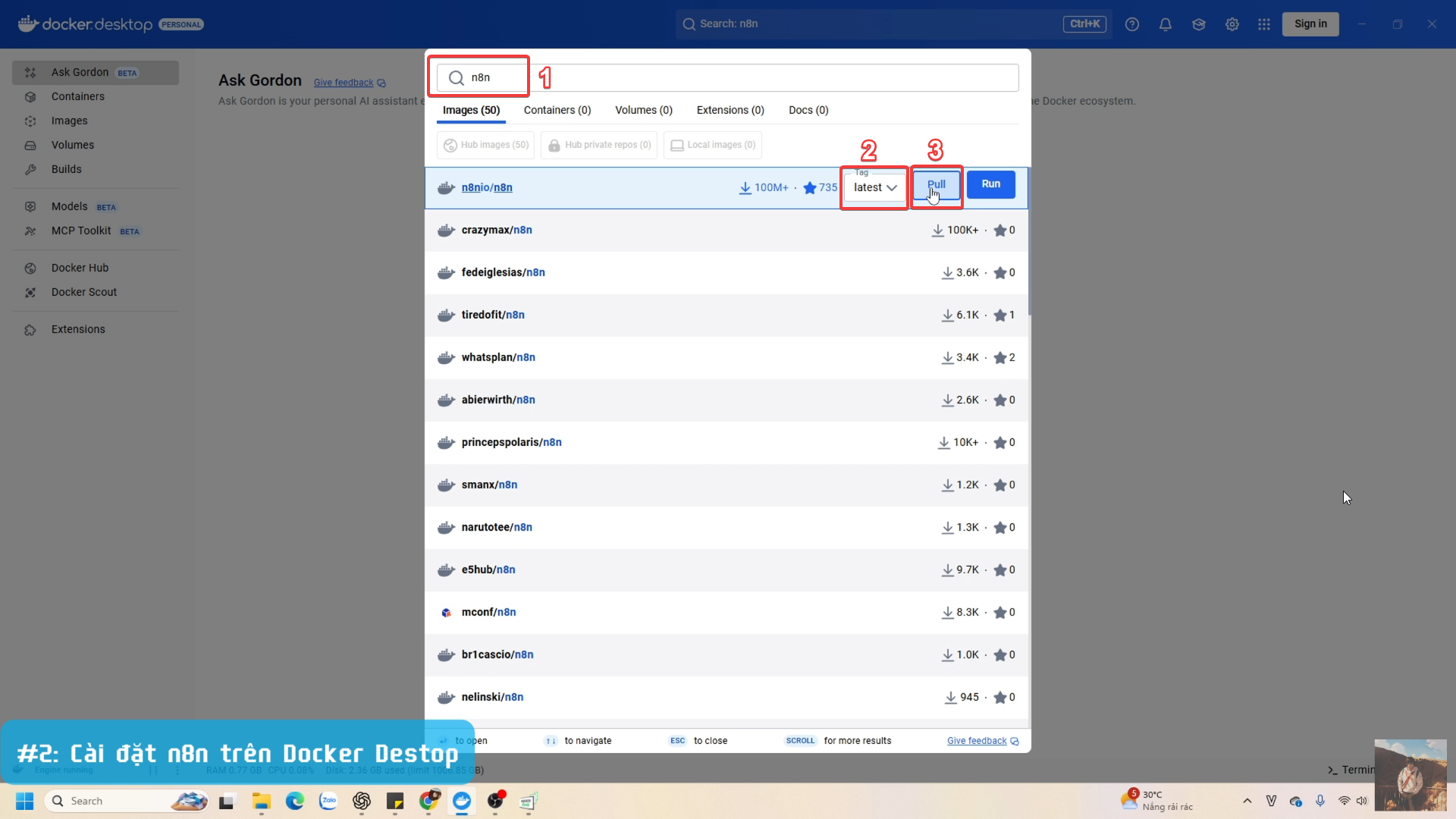The height and width of the screenshot is (819, 1456).
Task: Select smanx/n8n result
Action: click(726, 485)
